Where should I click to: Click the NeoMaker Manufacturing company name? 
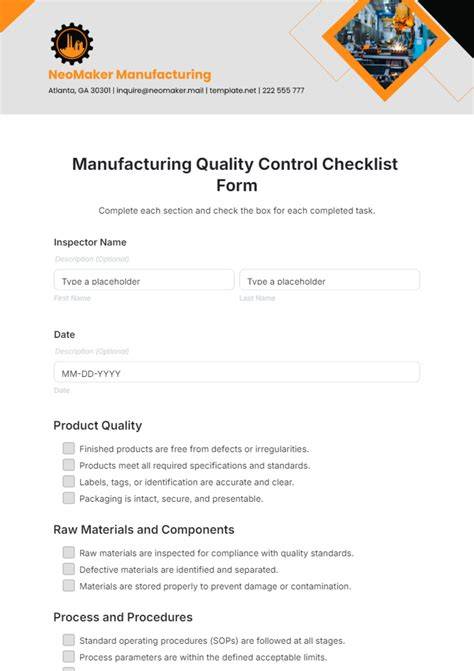130,74
